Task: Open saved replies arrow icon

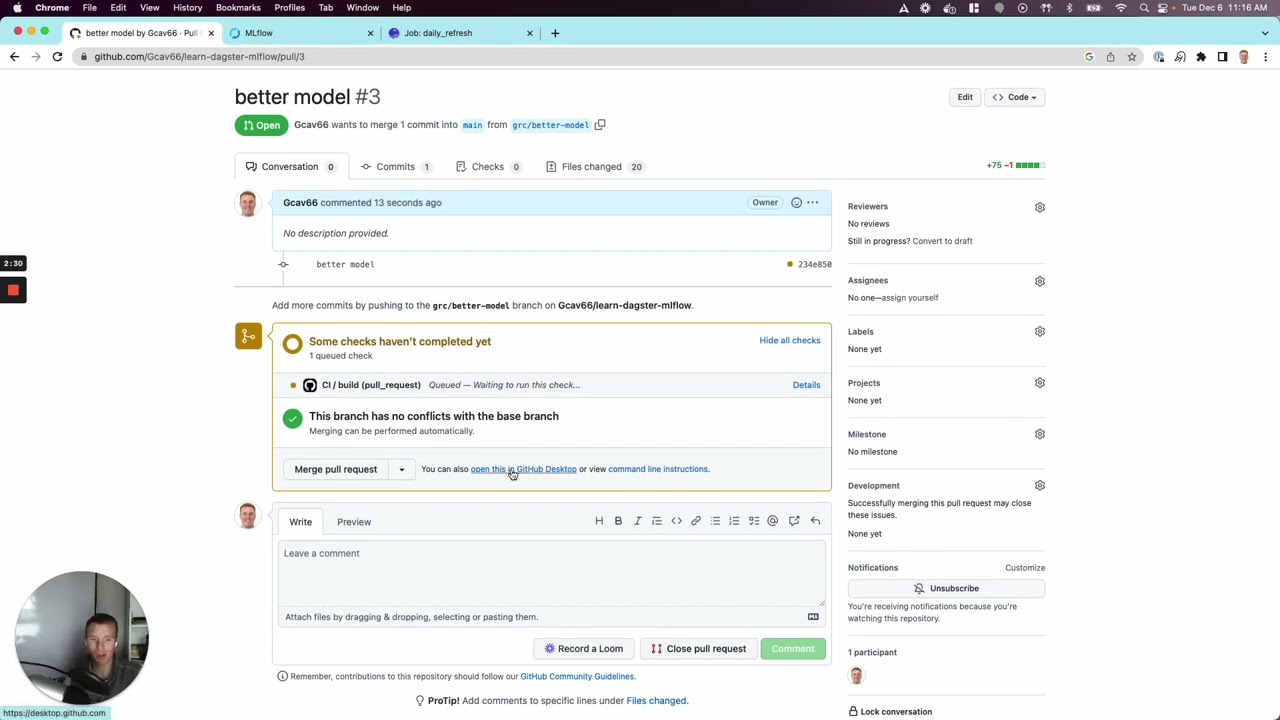Action: (x=815, y=521)
